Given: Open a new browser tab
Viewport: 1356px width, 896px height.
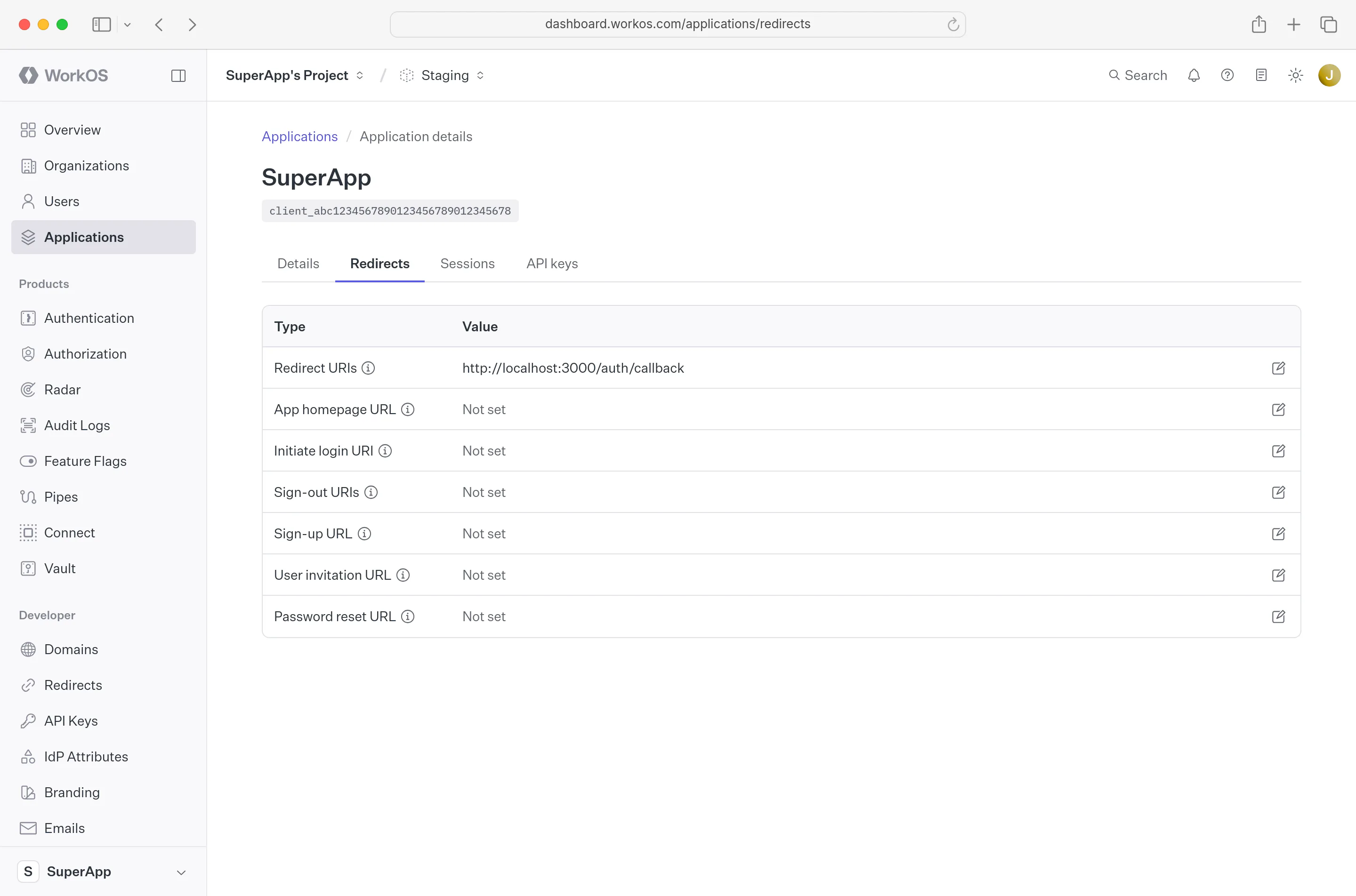Looking at the screenshot, I should [x=1294, y=24].
